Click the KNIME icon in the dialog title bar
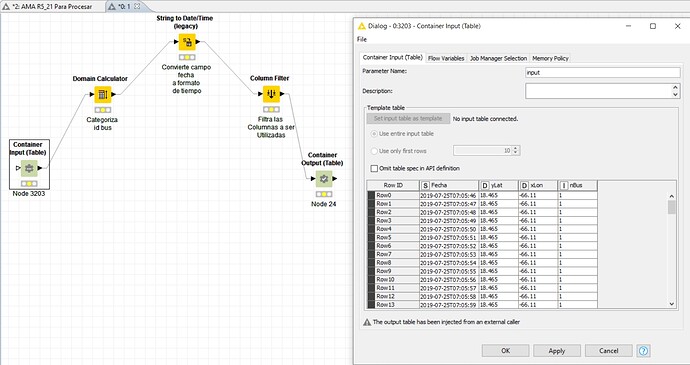690x365 pixels. pos(362,26)
